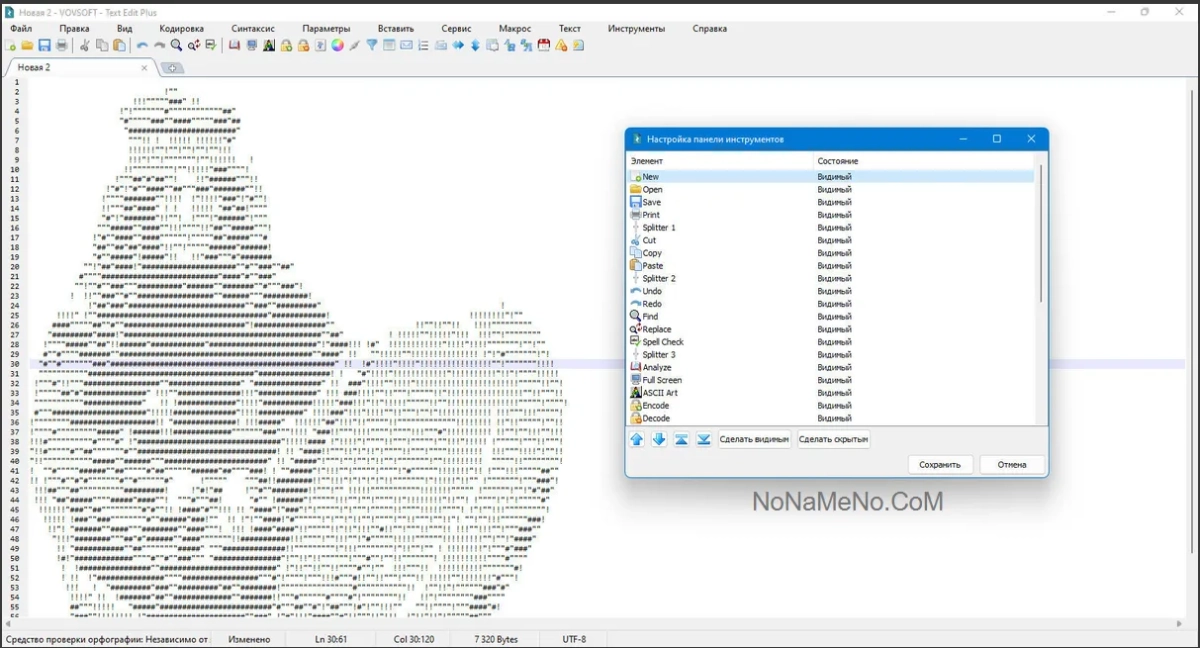This screenshot has height=648, width=1200.
Task: Select the Spell Check row in the list
Action: coord(663,342)
